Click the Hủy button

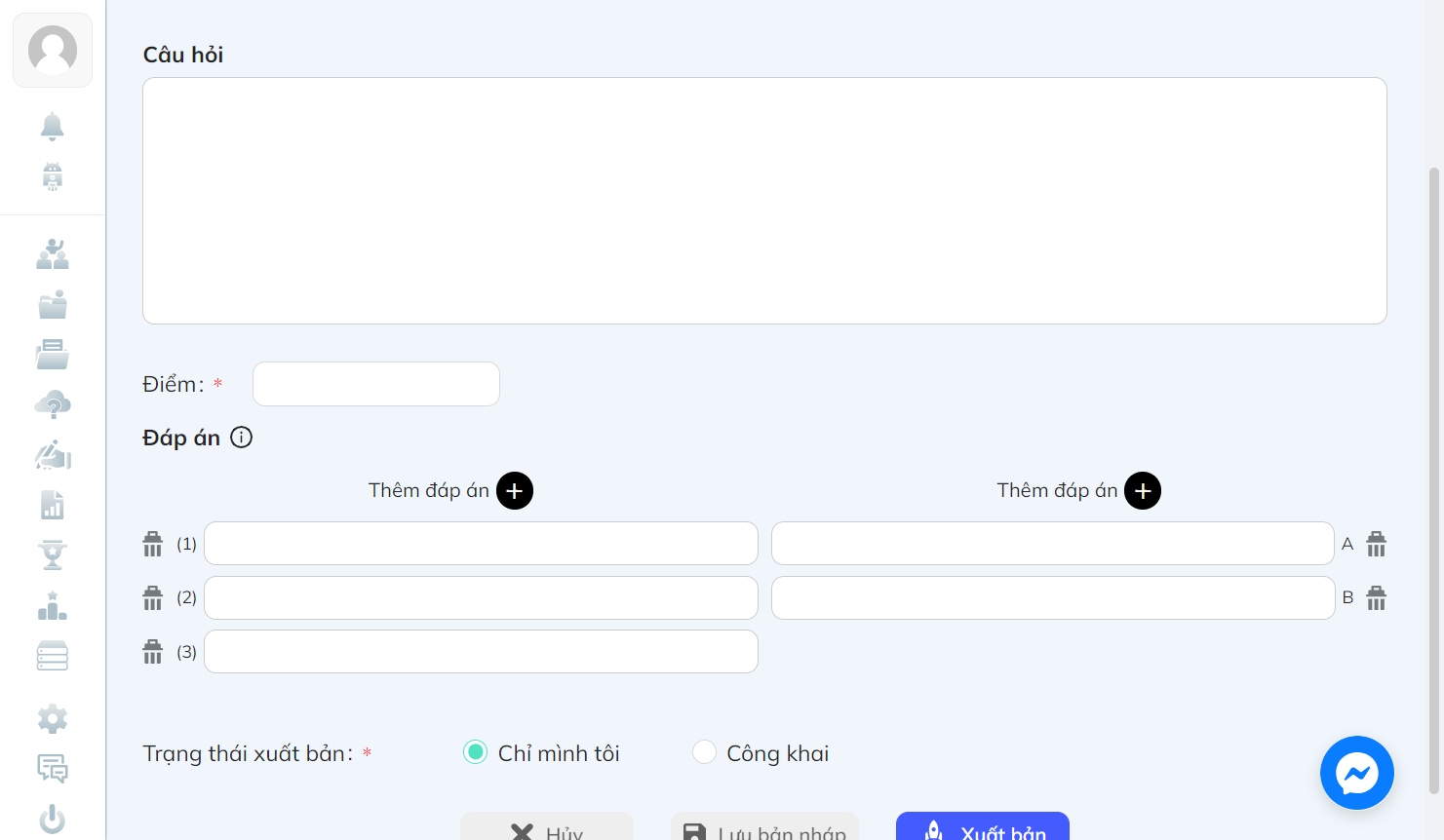click(x=547, y=826)
